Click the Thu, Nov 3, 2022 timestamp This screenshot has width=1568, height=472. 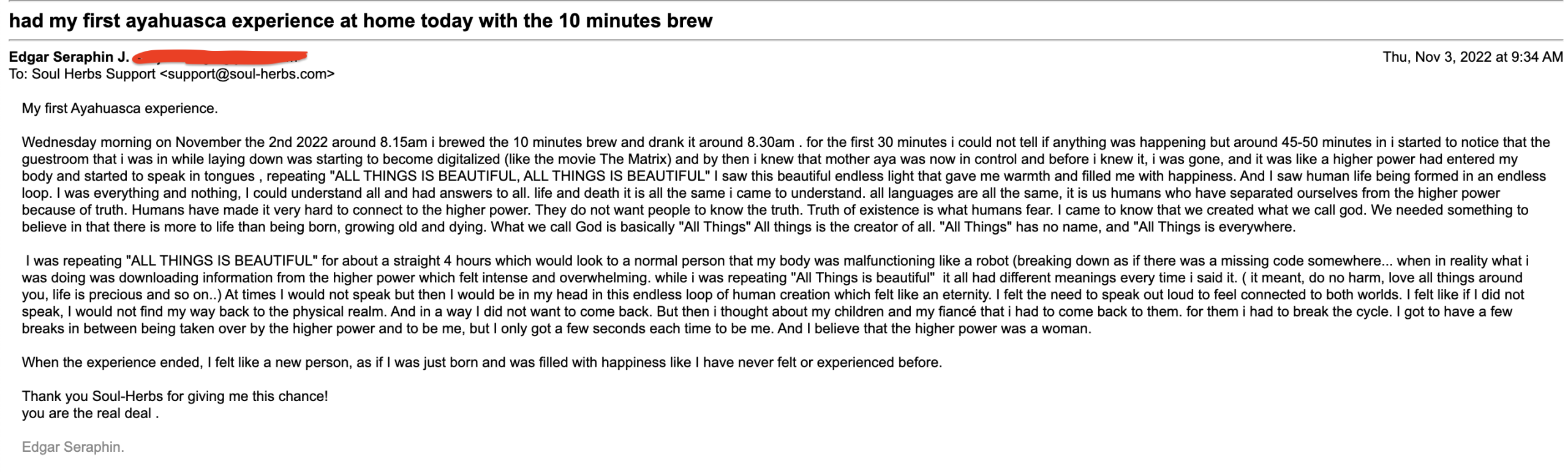tap(1472, 57)
